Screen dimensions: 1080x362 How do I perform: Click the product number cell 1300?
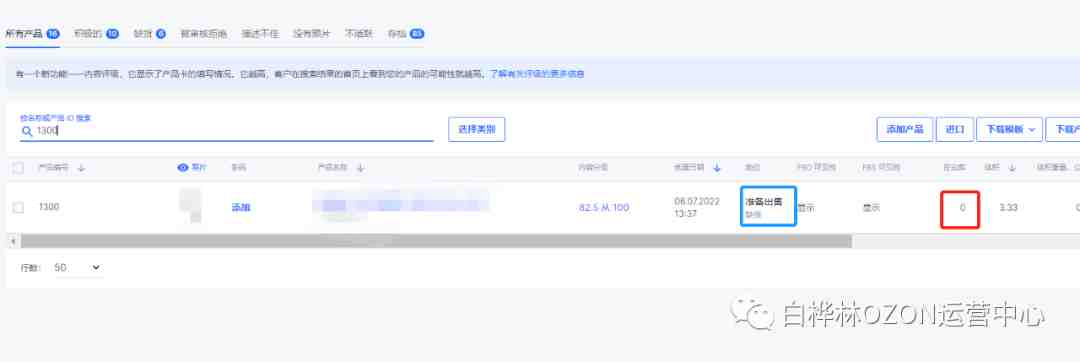tap(49, 207)
